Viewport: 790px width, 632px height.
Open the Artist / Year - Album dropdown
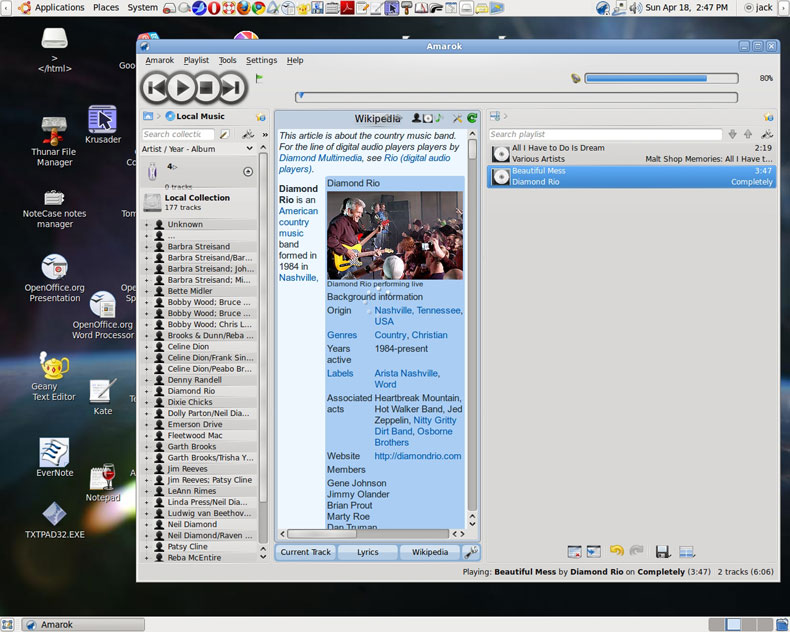[198, 149]
